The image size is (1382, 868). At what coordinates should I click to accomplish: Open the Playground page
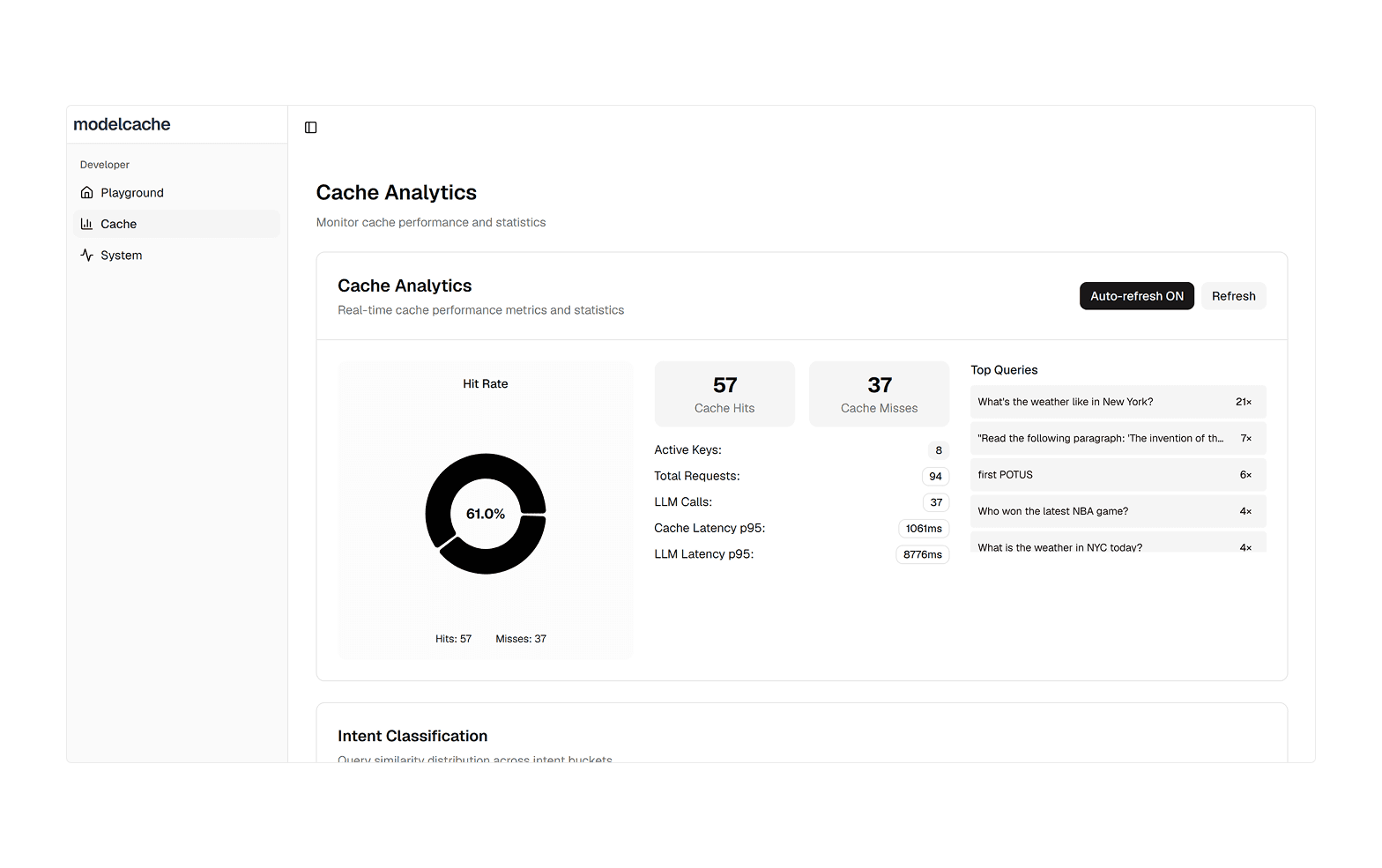176,192
